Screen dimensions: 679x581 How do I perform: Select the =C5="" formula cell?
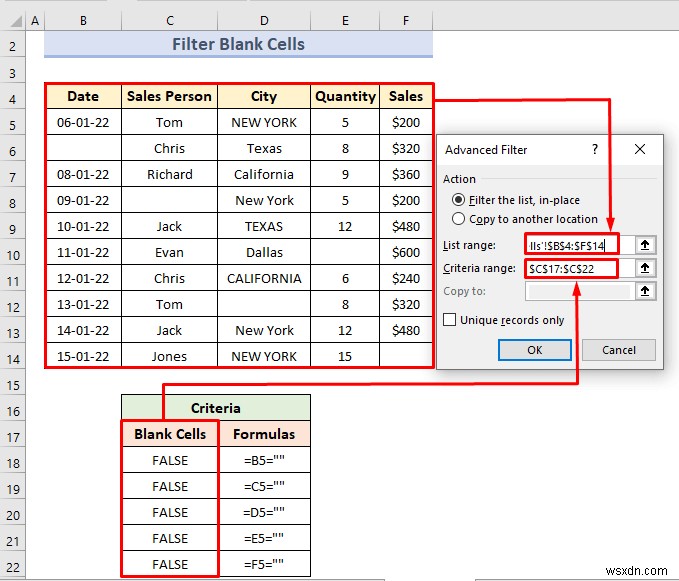point(264,486)
